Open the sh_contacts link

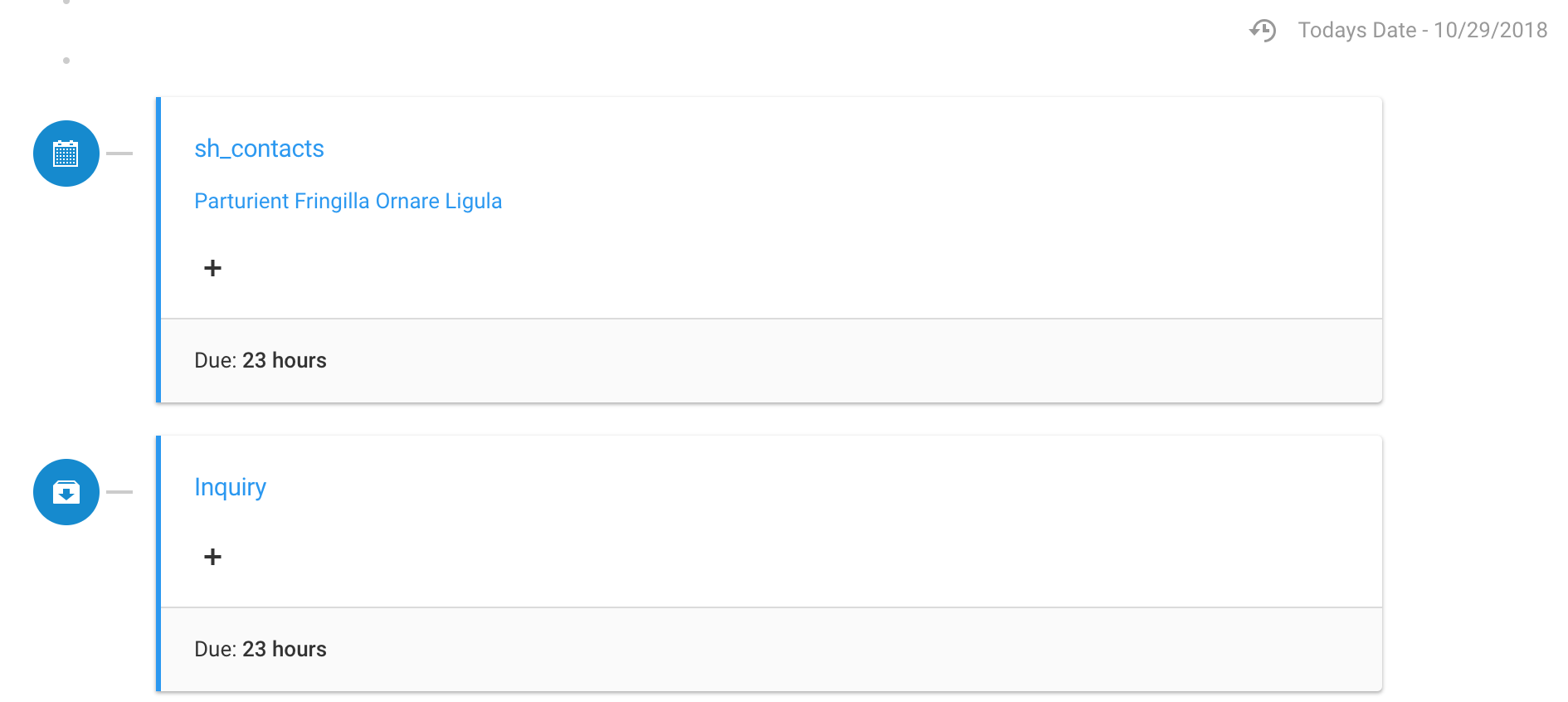(259, 149)
